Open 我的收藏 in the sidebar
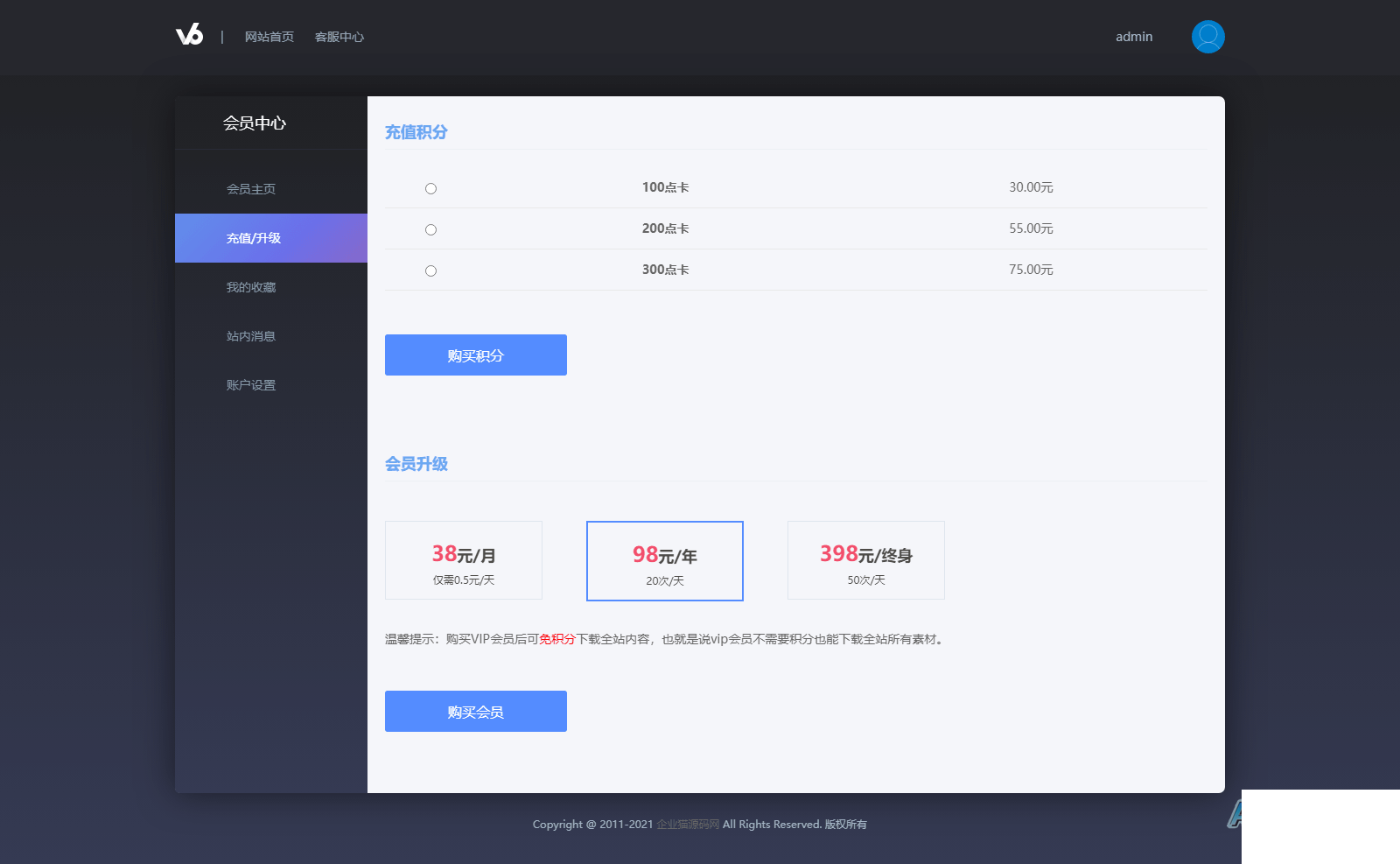 [251, 287]
